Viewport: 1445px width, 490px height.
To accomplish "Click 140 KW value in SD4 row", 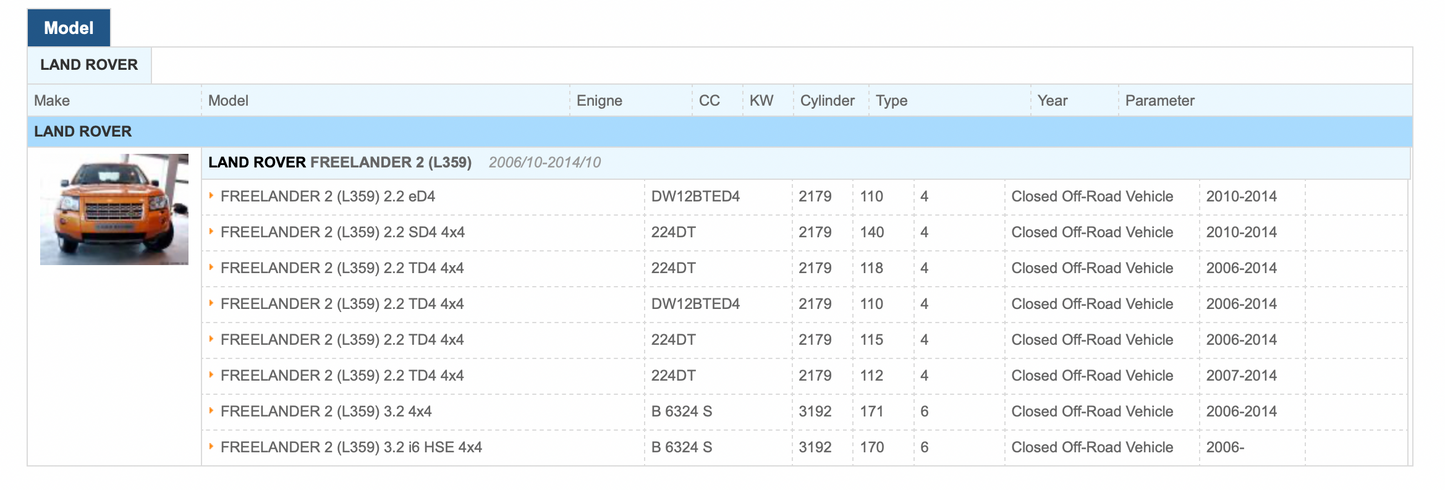I will (872, 232).
